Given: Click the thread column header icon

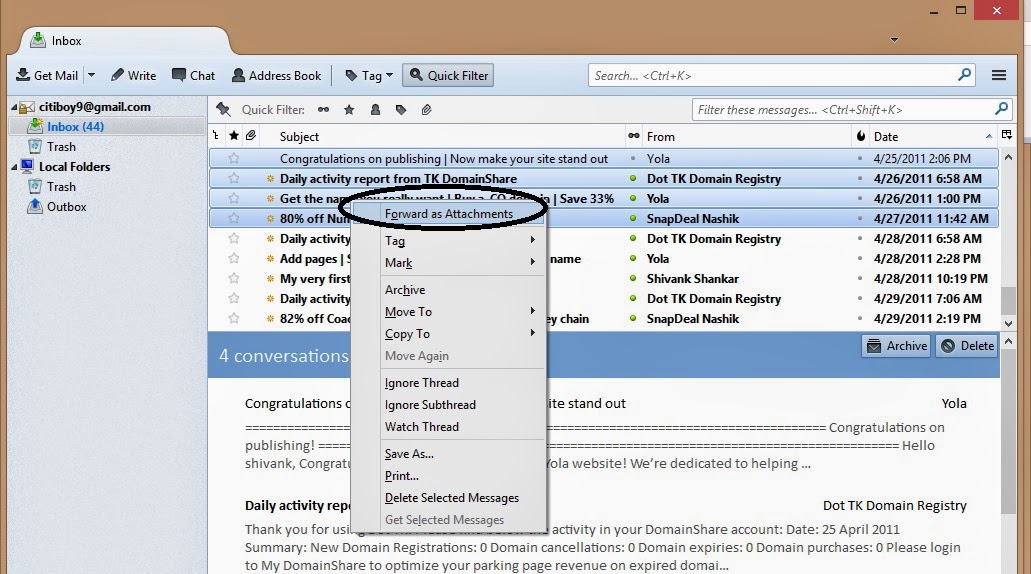Looking at the screenshot, I should click(x=216, y=135).
